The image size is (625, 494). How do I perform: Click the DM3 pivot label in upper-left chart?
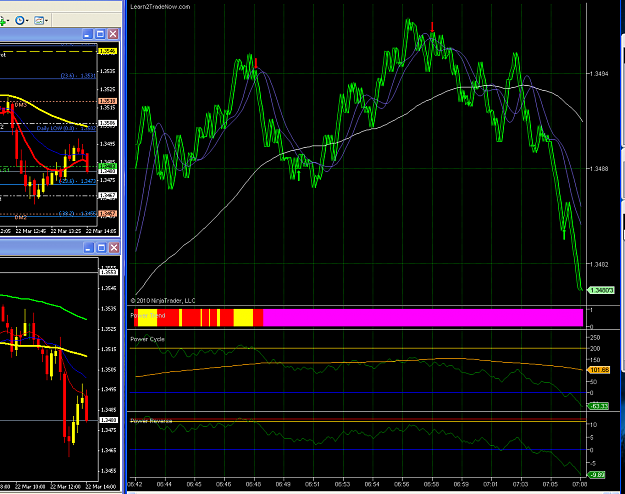pyautogui.click(x=20, y=105)
